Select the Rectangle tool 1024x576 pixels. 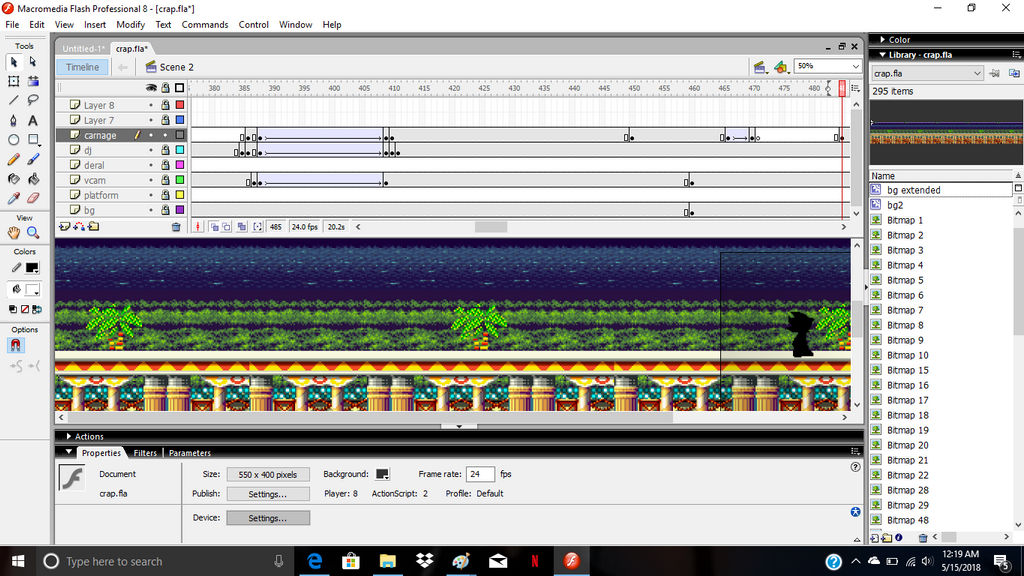coord(33,140)
